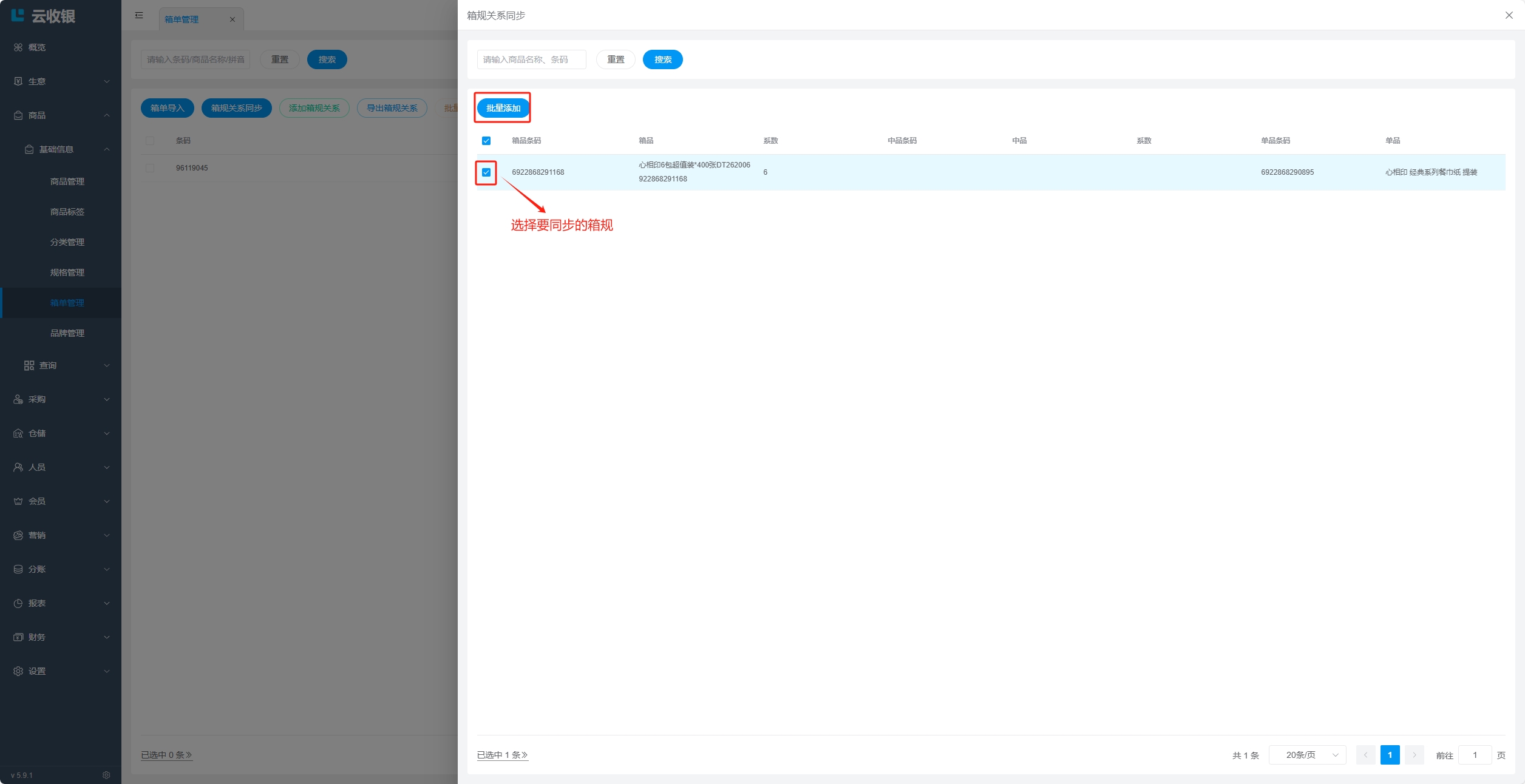Click the 请输入商品名称、条码 search field
Image resolution: width=1525 pixels, height=784 pixels.
531,59
